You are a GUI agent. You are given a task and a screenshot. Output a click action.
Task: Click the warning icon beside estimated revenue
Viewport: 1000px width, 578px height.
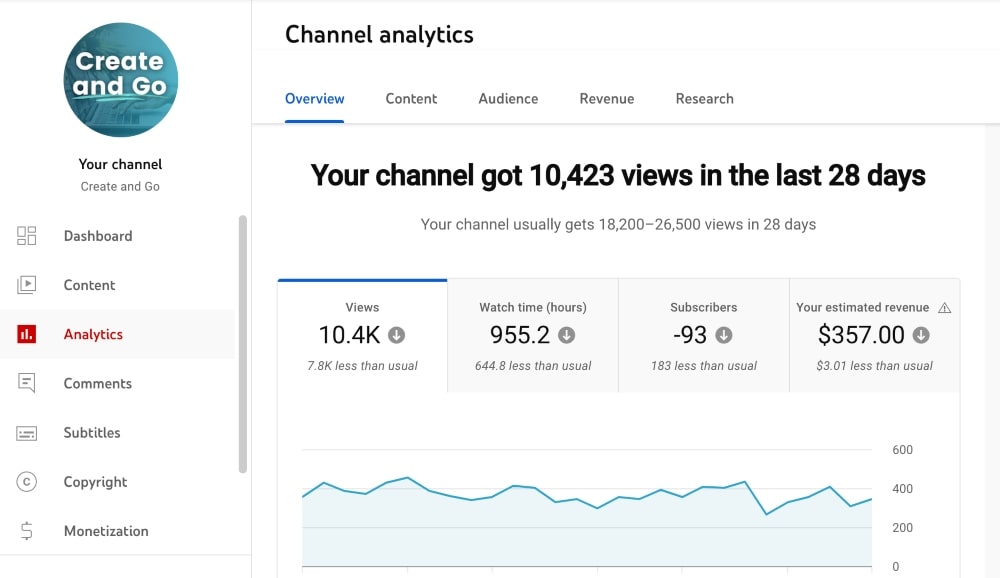945,307
